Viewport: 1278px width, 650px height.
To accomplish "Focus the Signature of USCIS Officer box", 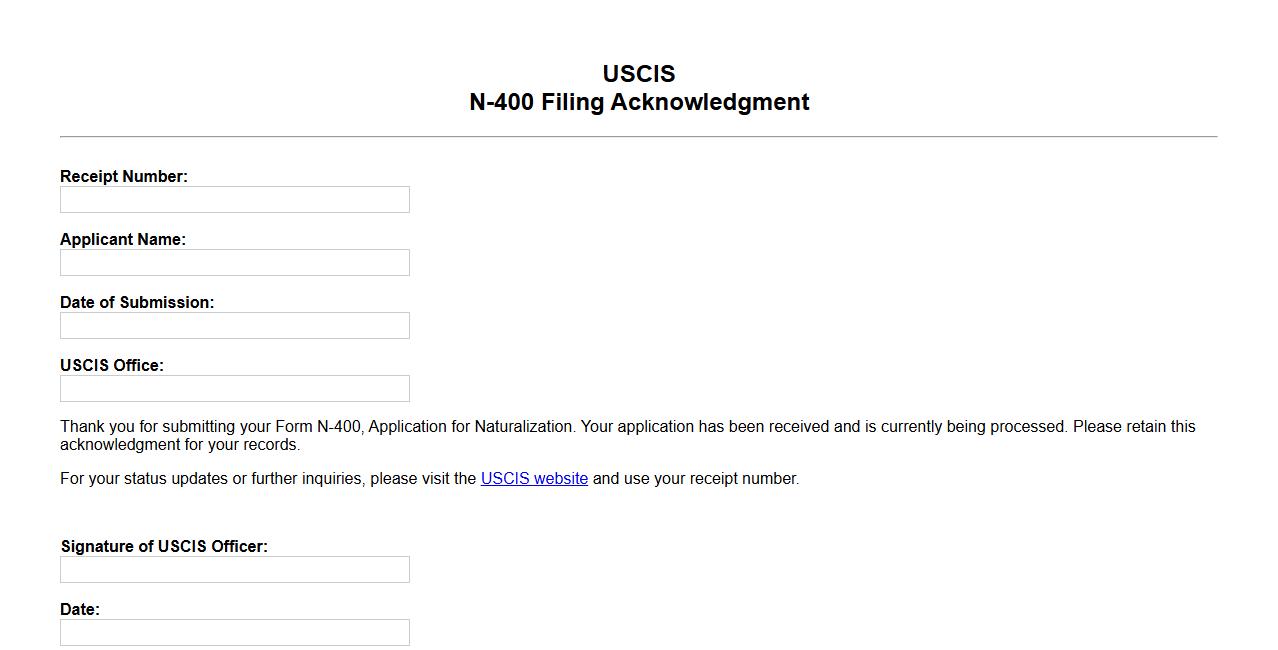I will (234, 570).
